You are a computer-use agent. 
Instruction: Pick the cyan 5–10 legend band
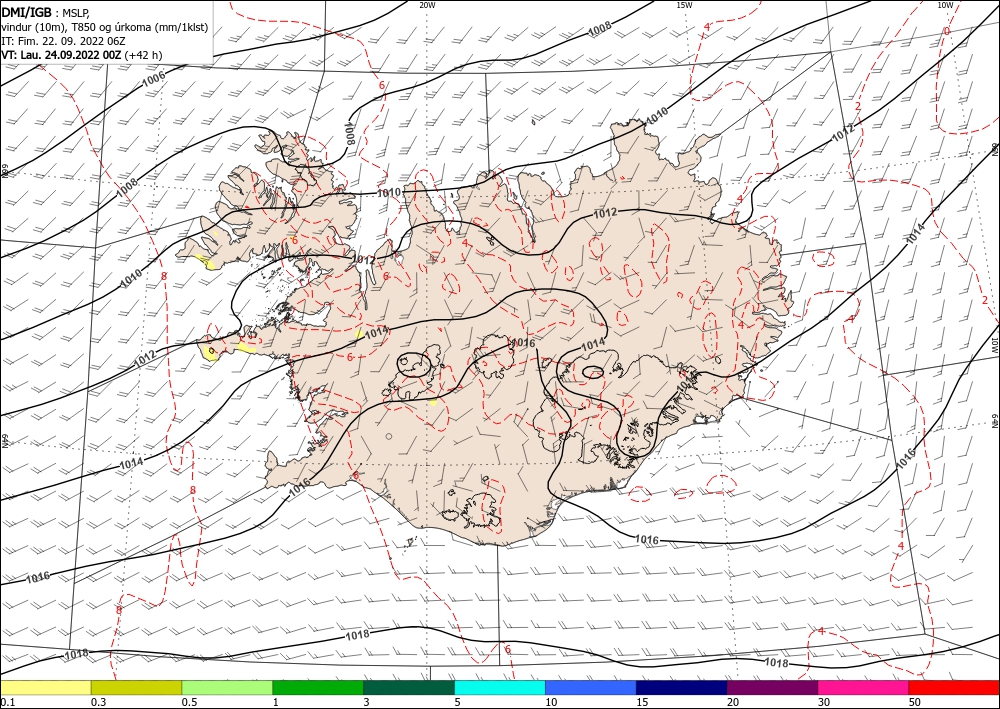click(500, 687)
